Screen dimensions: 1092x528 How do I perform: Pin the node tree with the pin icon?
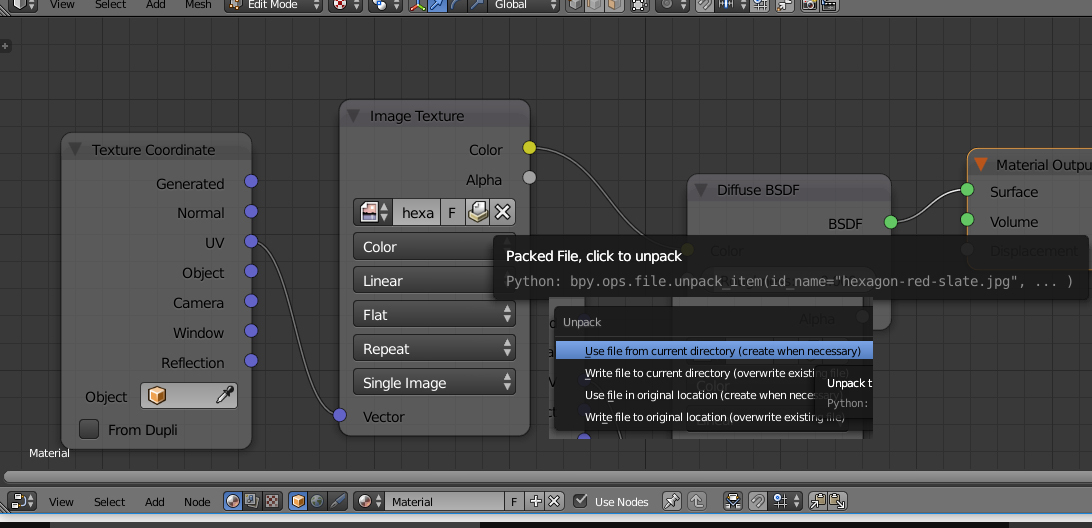point(672,501)
